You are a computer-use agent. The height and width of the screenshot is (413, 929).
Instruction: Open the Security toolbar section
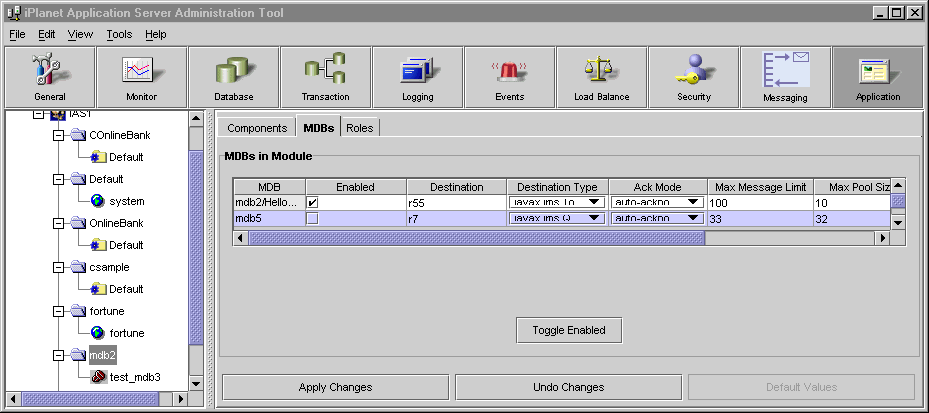click(694, 77)
